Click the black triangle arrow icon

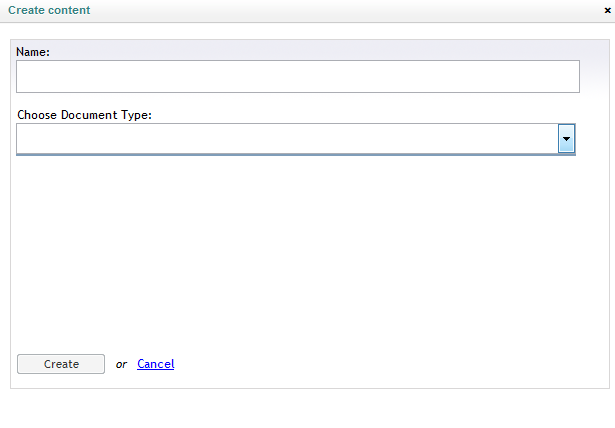point(566,139)
